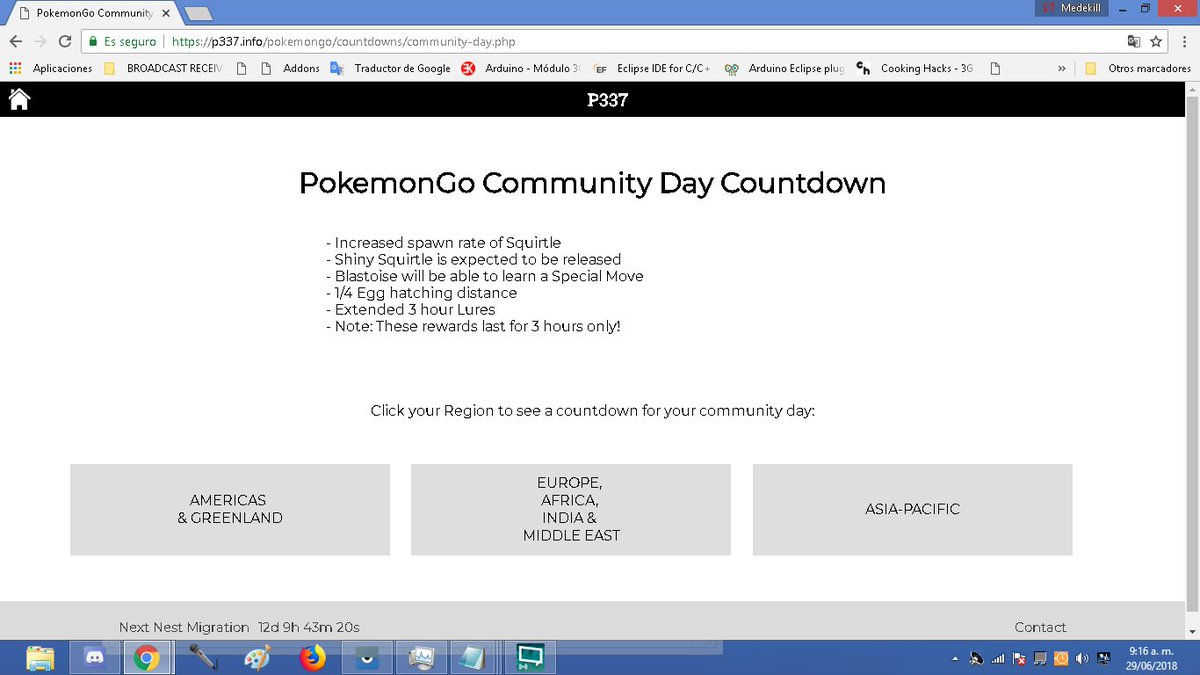Image resolution: width=1200 pixels, height=675 pixels.
Task: Click the volume speaker tray icon
Action: [x=1081, y=658]
